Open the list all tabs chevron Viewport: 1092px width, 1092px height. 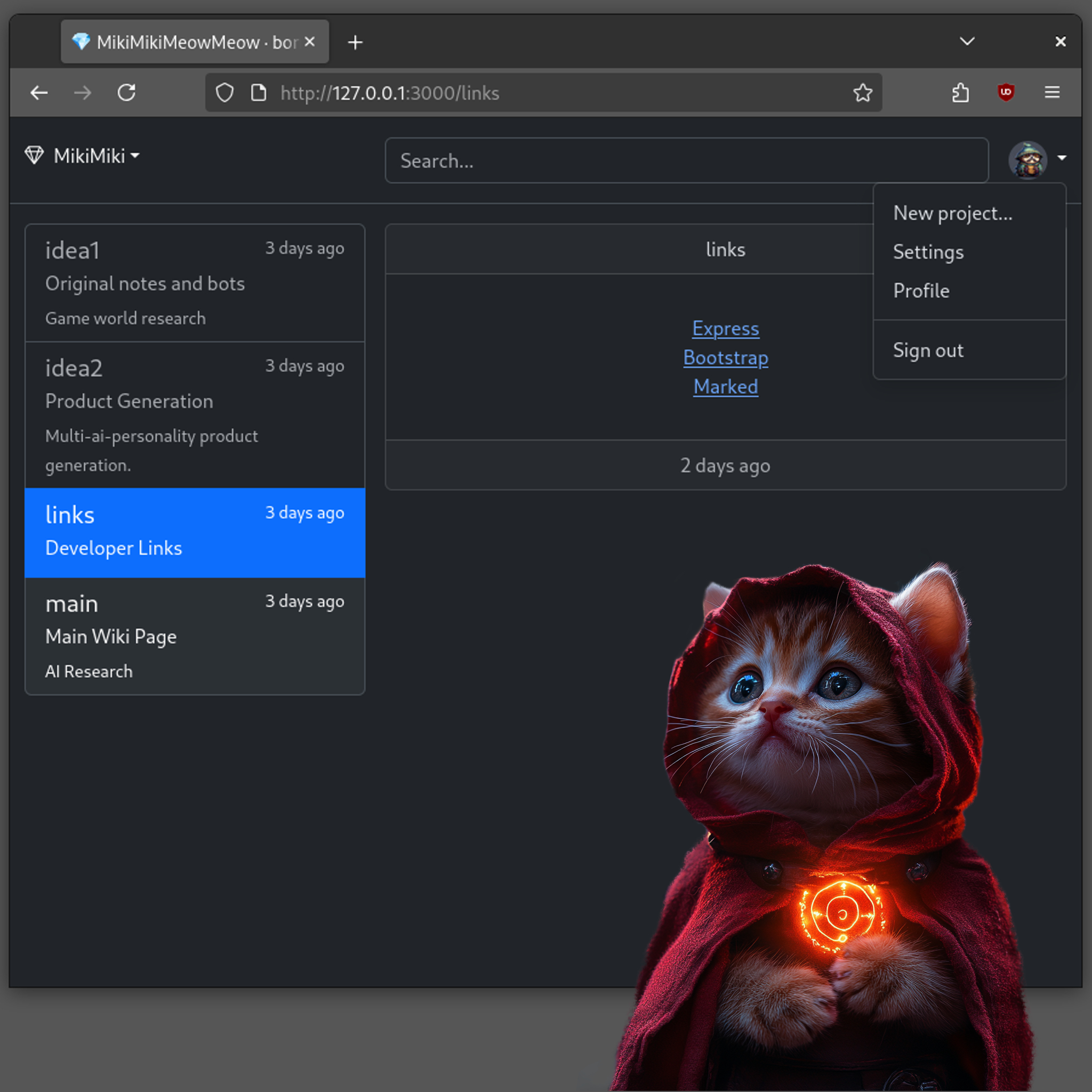pos(967,42)
